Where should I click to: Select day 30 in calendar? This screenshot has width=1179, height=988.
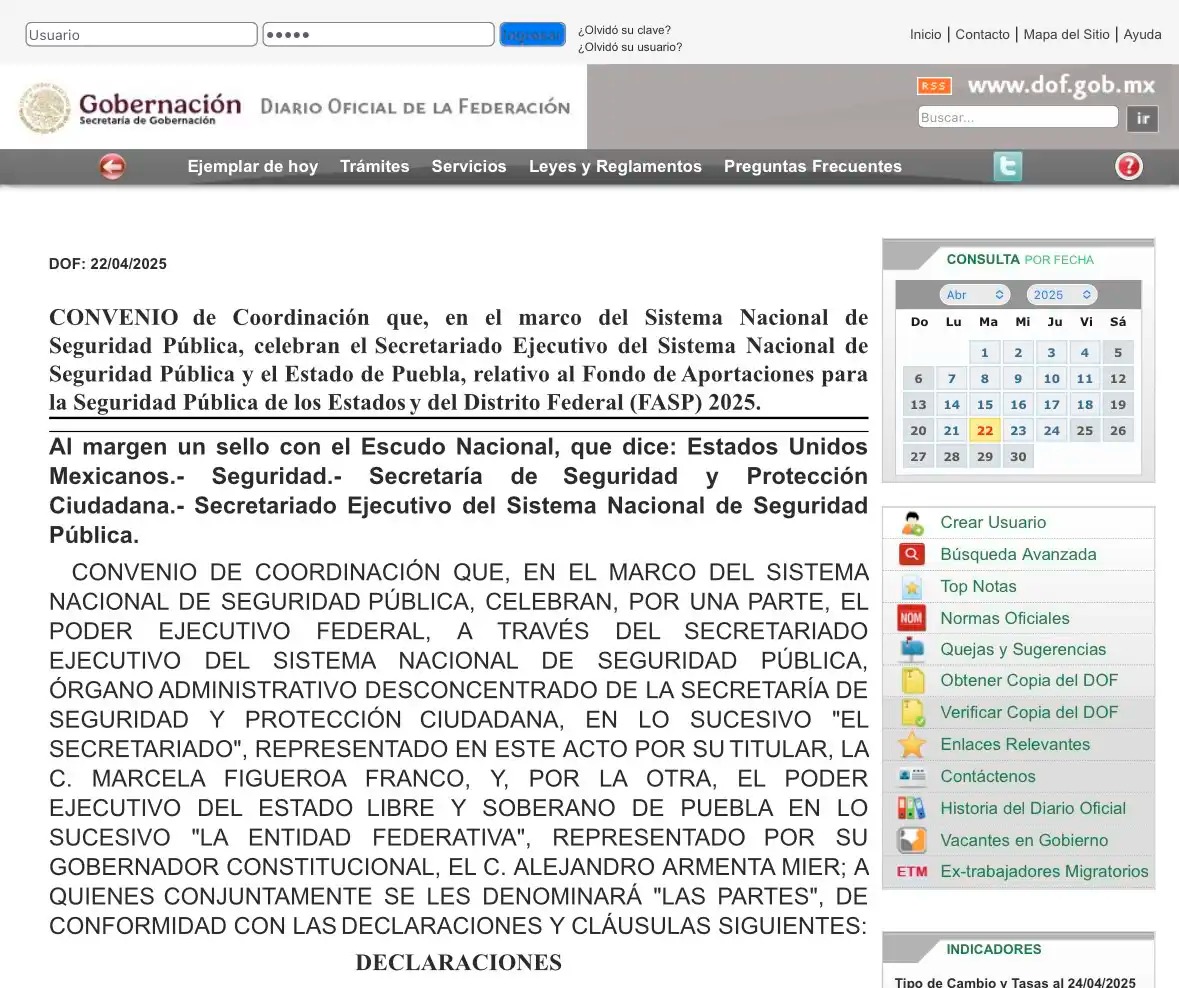pyautogui.click(x=1018, y=456)
